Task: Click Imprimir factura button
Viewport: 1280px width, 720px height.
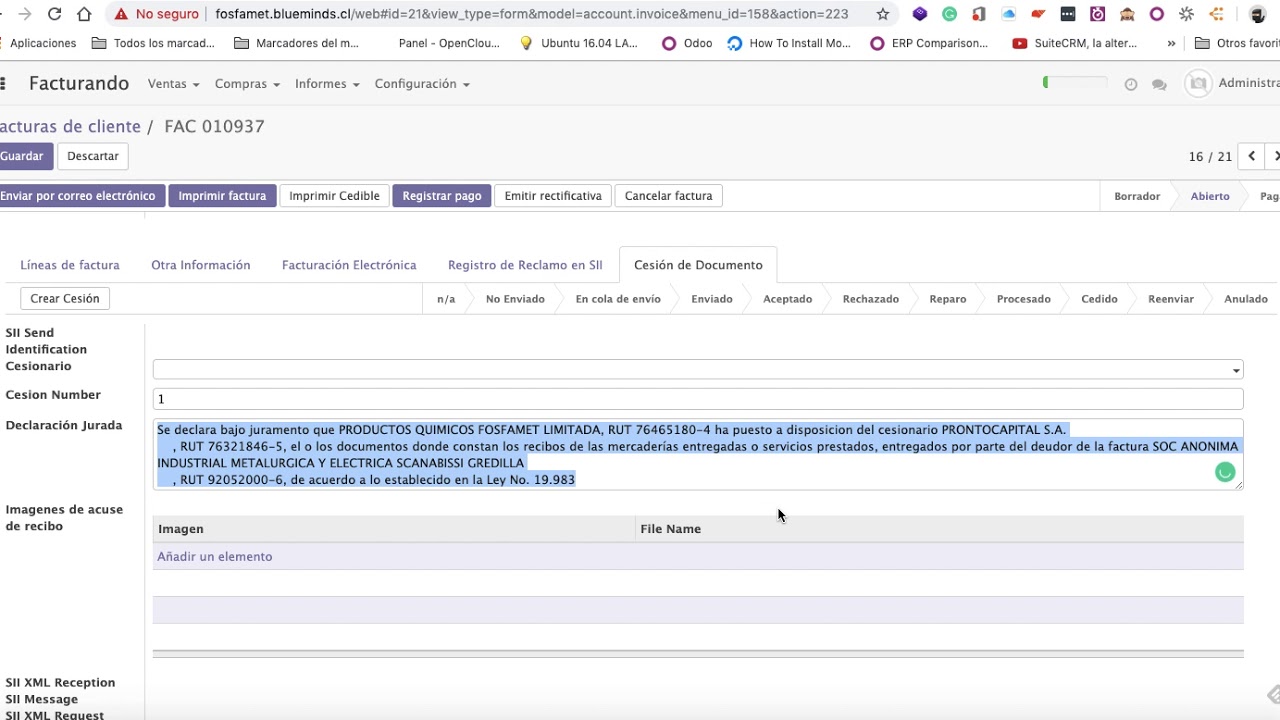Action: pyautogui.click(x=222, y=196)
